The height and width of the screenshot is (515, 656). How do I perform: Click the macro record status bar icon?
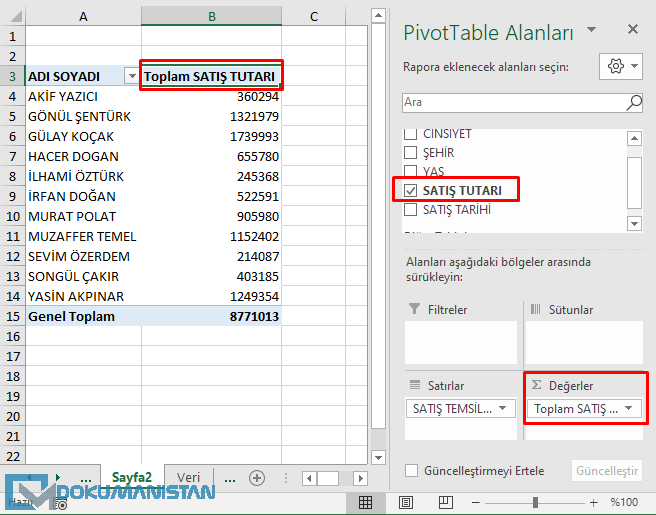pos(62,505)
